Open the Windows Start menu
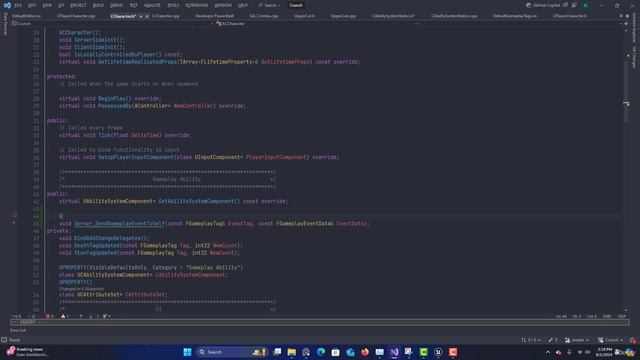 [187, 352]
